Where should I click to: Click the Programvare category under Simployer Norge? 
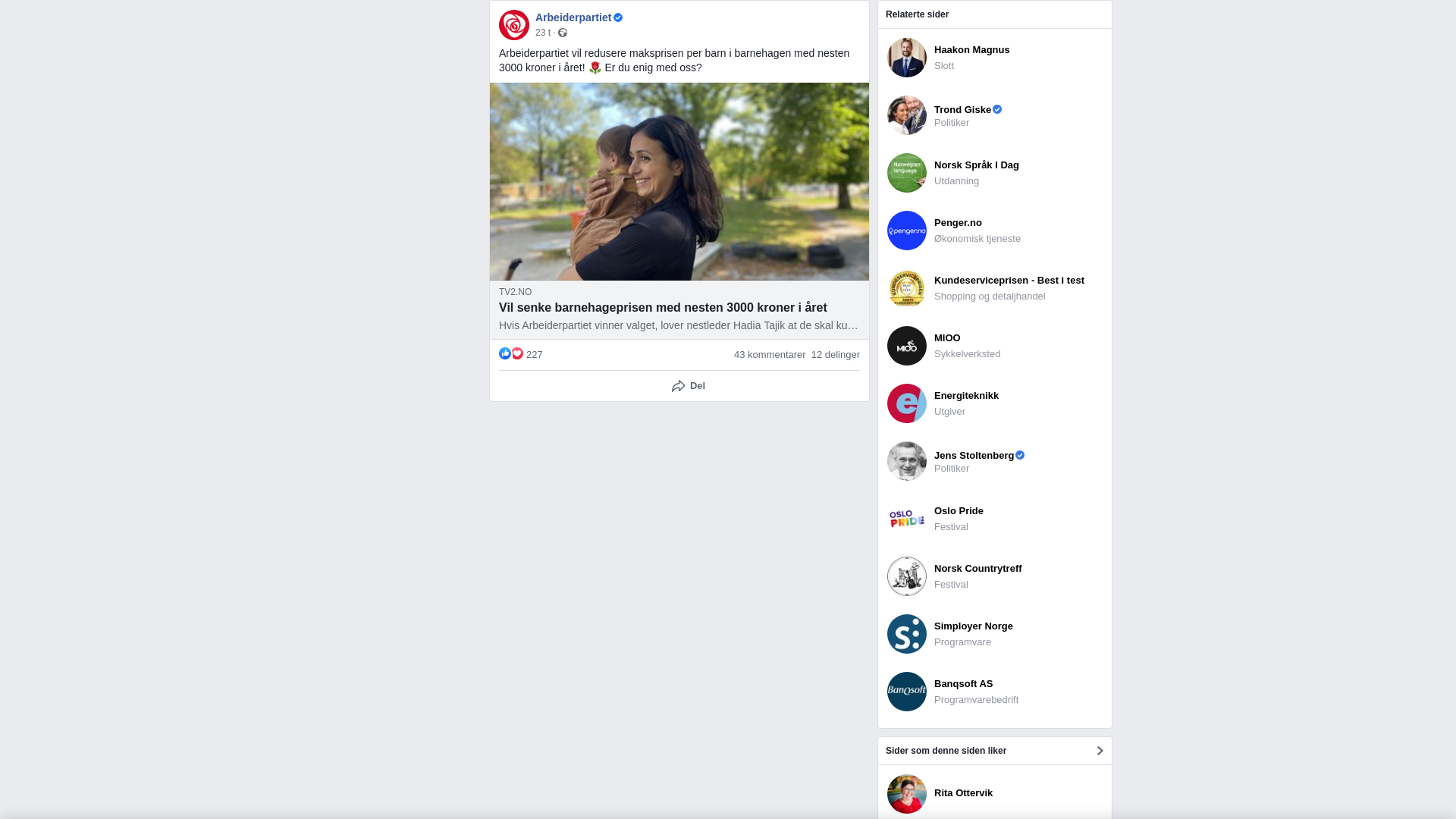pos(962,642)
